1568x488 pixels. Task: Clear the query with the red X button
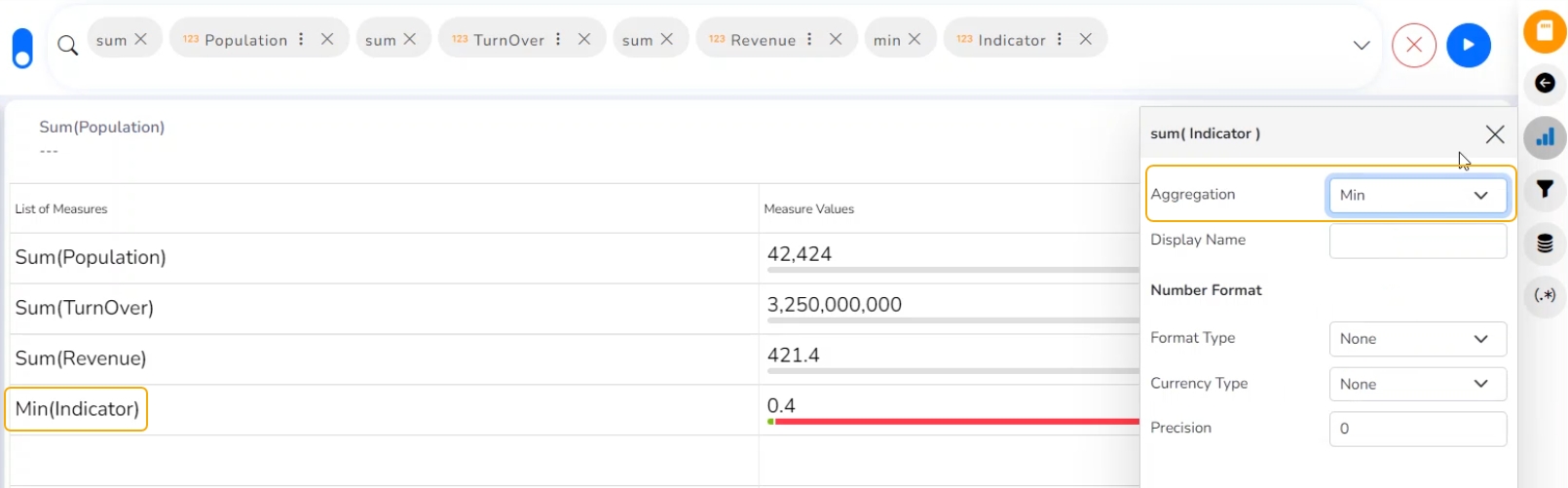(1413, 45)
